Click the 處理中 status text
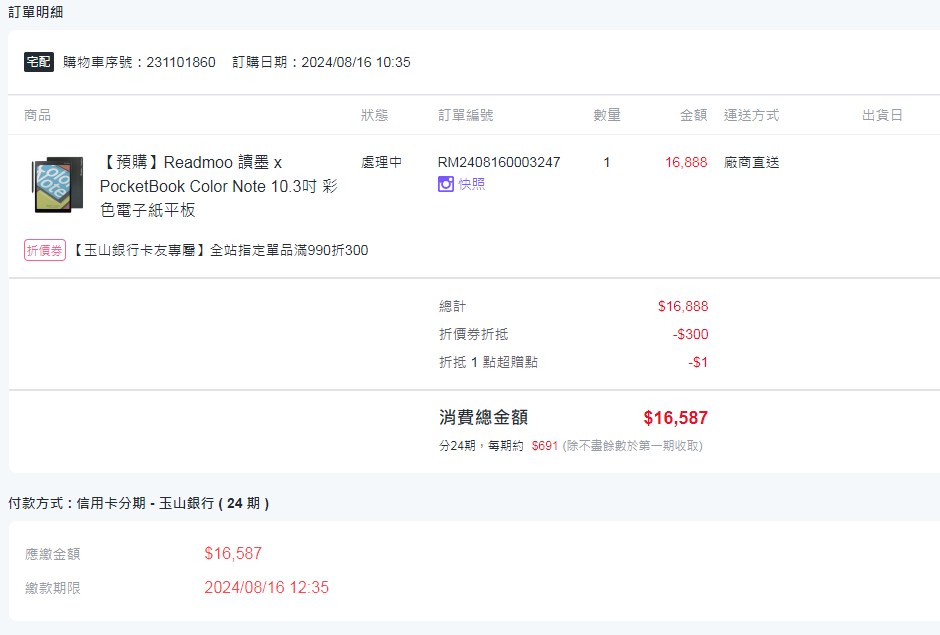 pos(381,162)
